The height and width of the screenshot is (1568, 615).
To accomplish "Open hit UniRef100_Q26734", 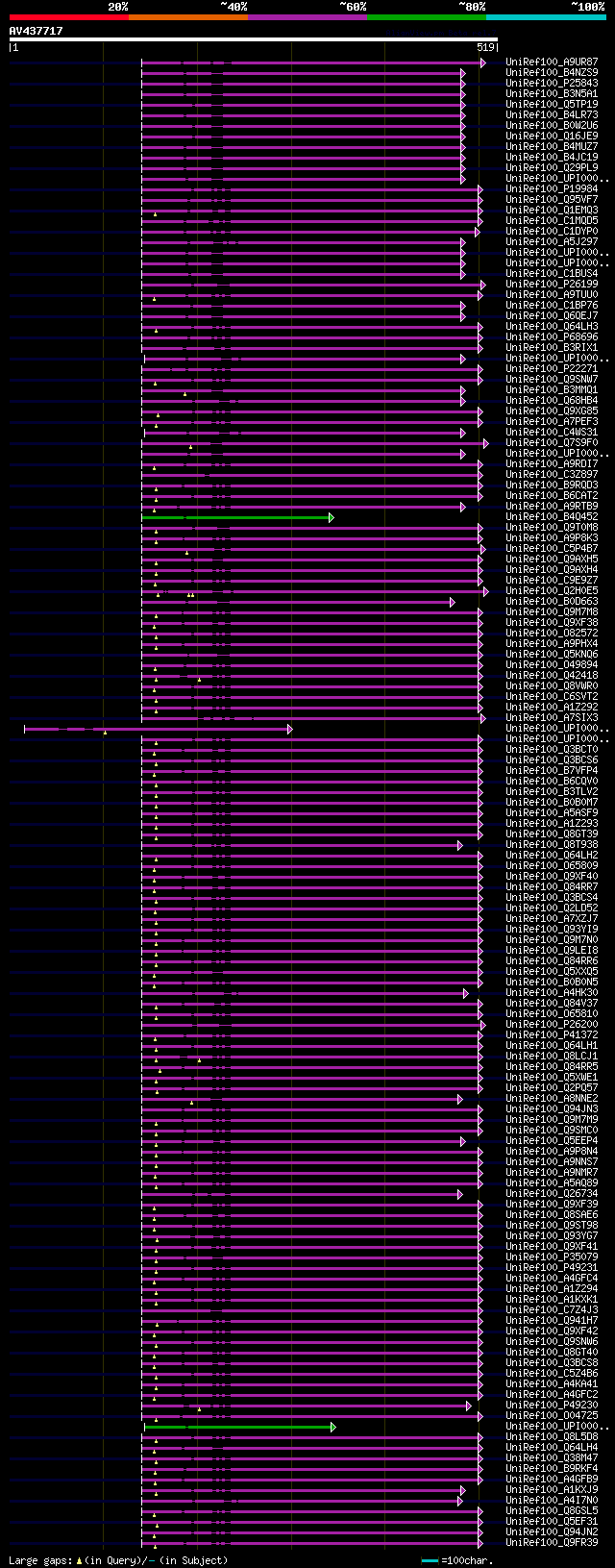I will pos(552,1194).
